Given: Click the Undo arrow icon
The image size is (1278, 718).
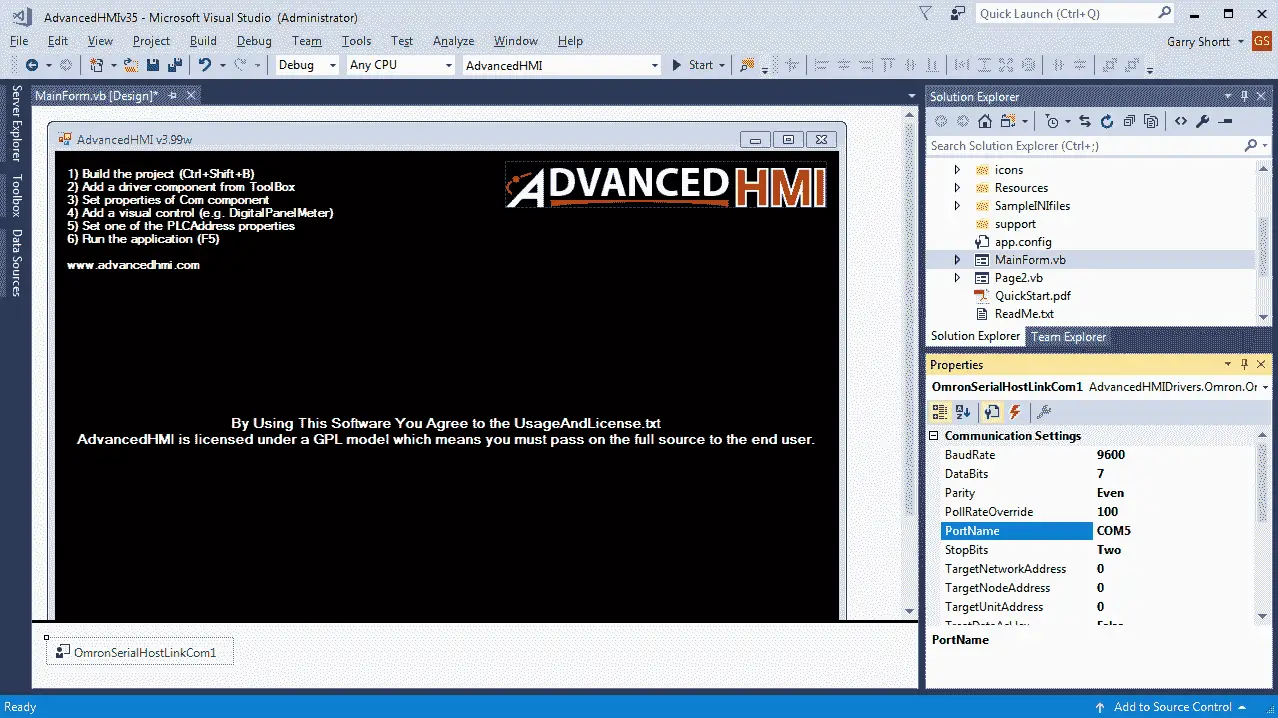Looking at the screenshot, I should click(x=204, y=65).
